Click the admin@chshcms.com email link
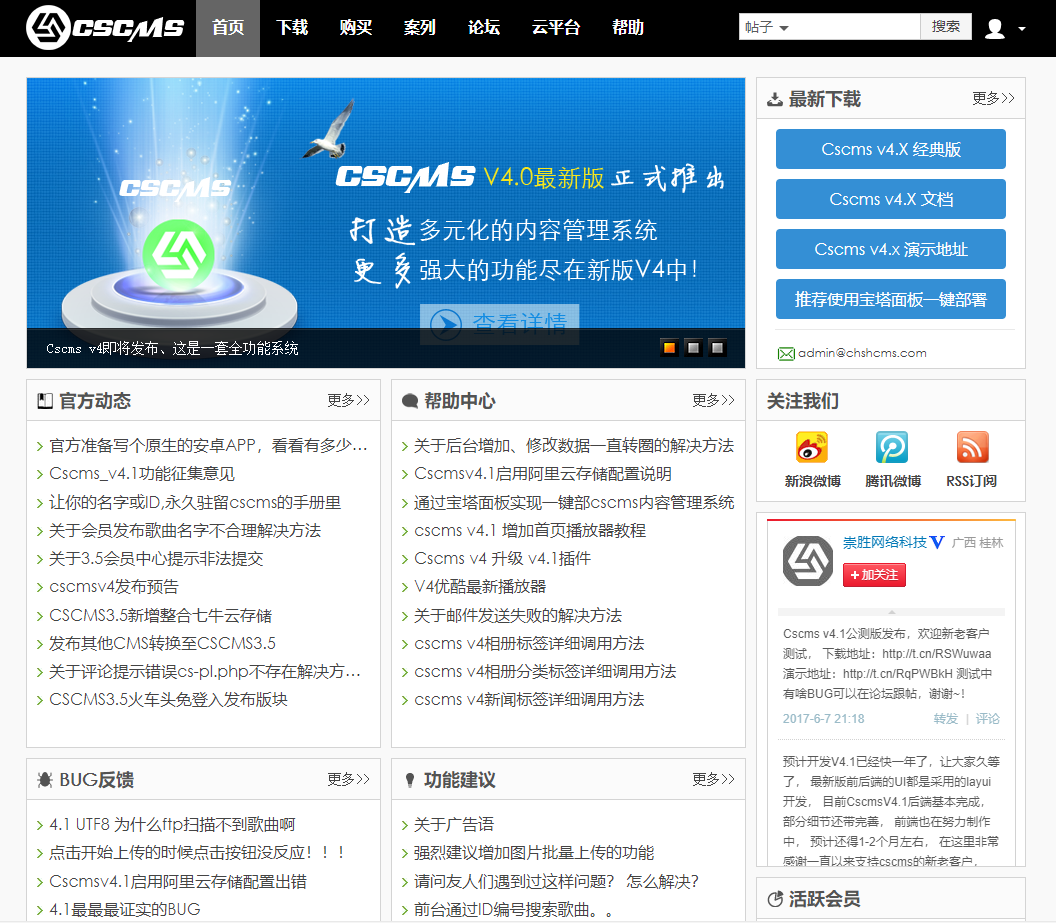The width and height of the screenshot is (1056, 923). pos(862,353)
